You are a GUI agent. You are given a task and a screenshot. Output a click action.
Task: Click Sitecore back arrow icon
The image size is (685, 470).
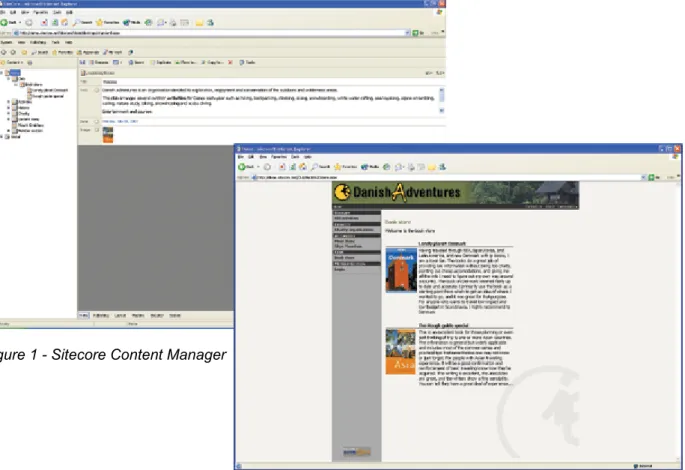(3, 52)
